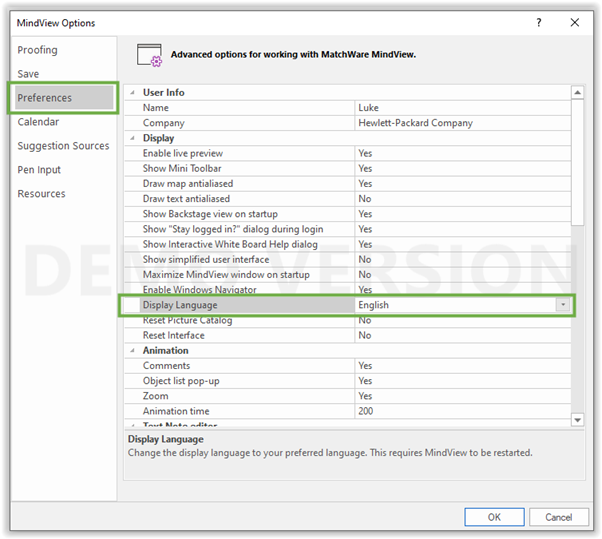Click the Help question mark icon
The image size is (602, 539).
[539, 23]
